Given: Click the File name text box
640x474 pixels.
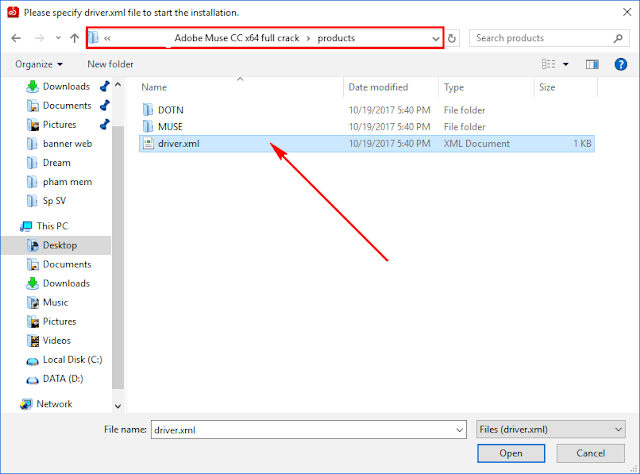Looking at the screenshot, I should 302,430.
